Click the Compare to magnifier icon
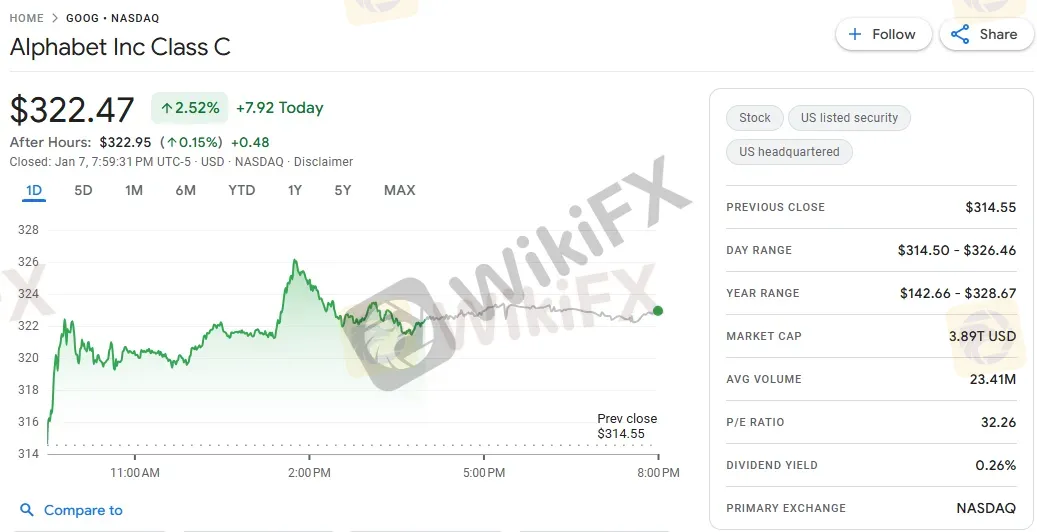 (x=27, y=510)
